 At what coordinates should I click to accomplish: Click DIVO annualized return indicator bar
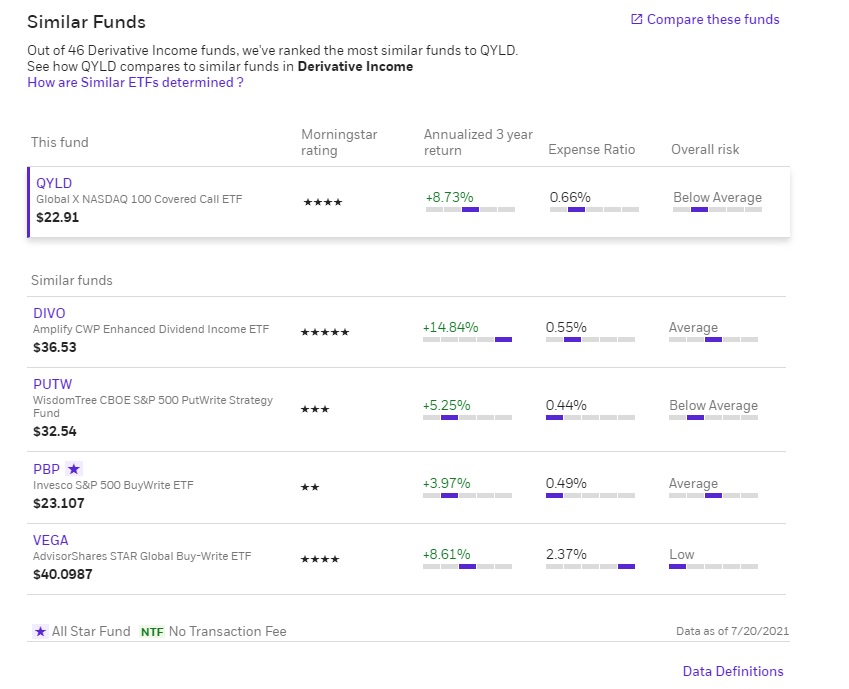[467, 340]
